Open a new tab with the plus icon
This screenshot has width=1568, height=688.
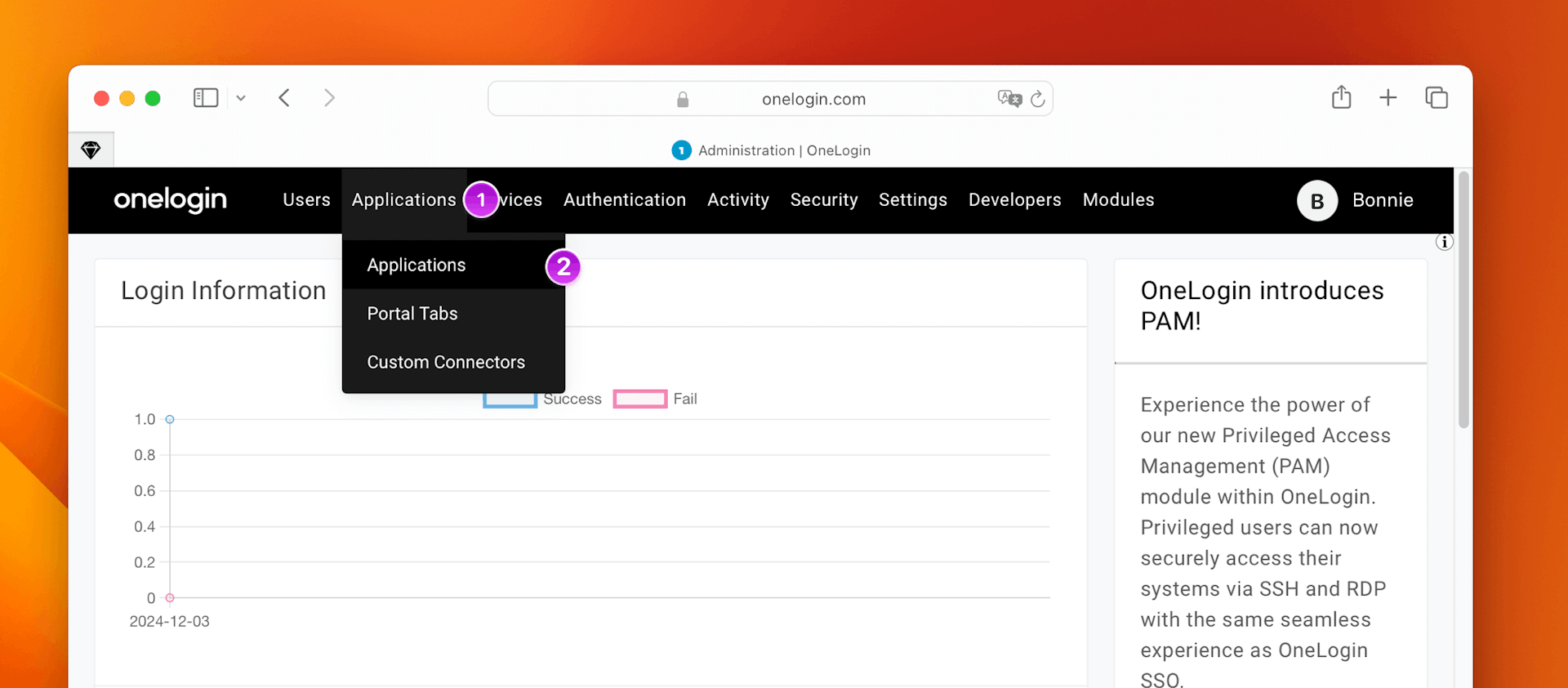pyautogui.click(x=1388, y=98)
